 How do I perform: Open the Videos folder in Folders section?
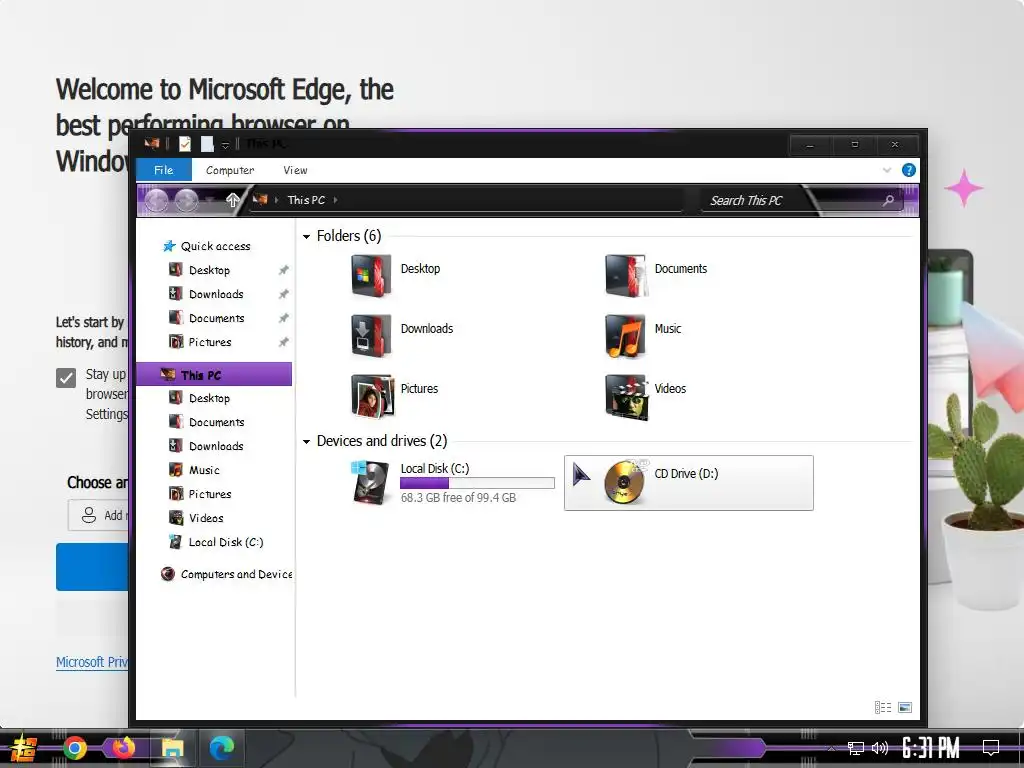(x=645, y=396)
